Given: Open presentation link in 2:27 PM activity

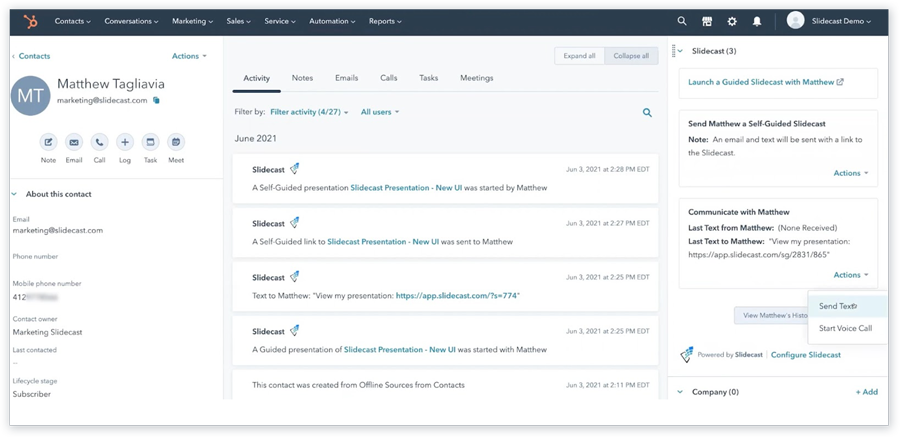Looking at the screenshot, I should 383,242.
